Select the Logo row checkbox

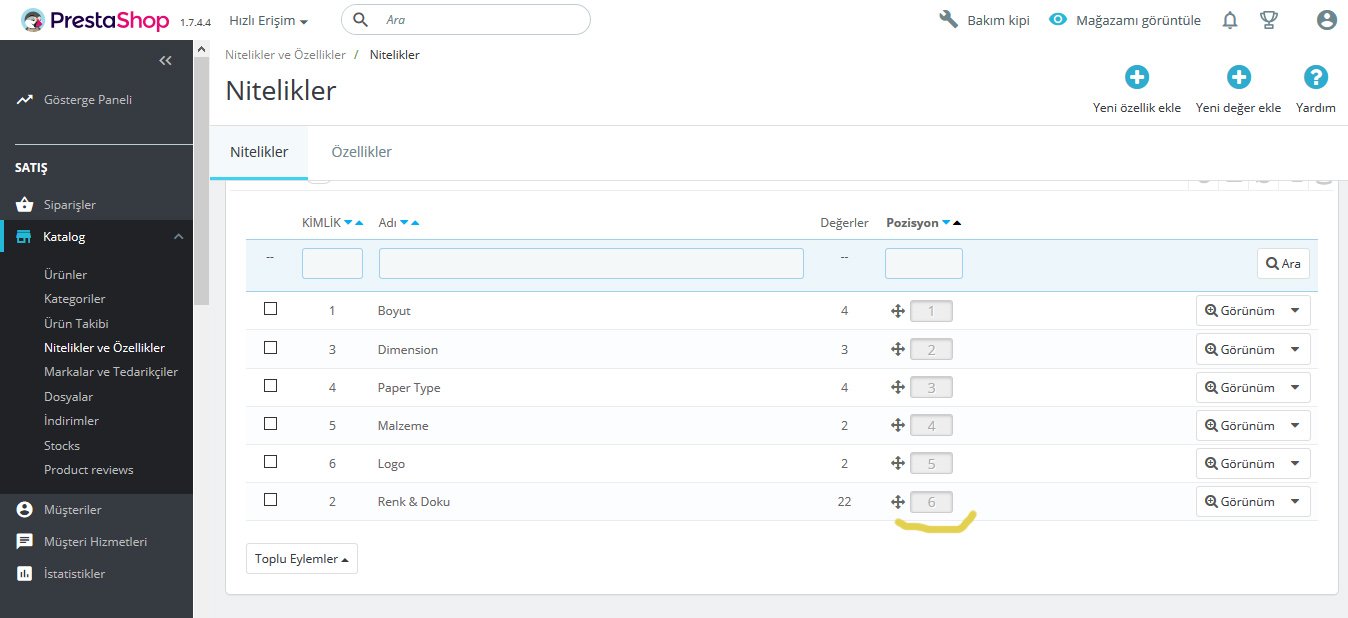tap(270, 461)
